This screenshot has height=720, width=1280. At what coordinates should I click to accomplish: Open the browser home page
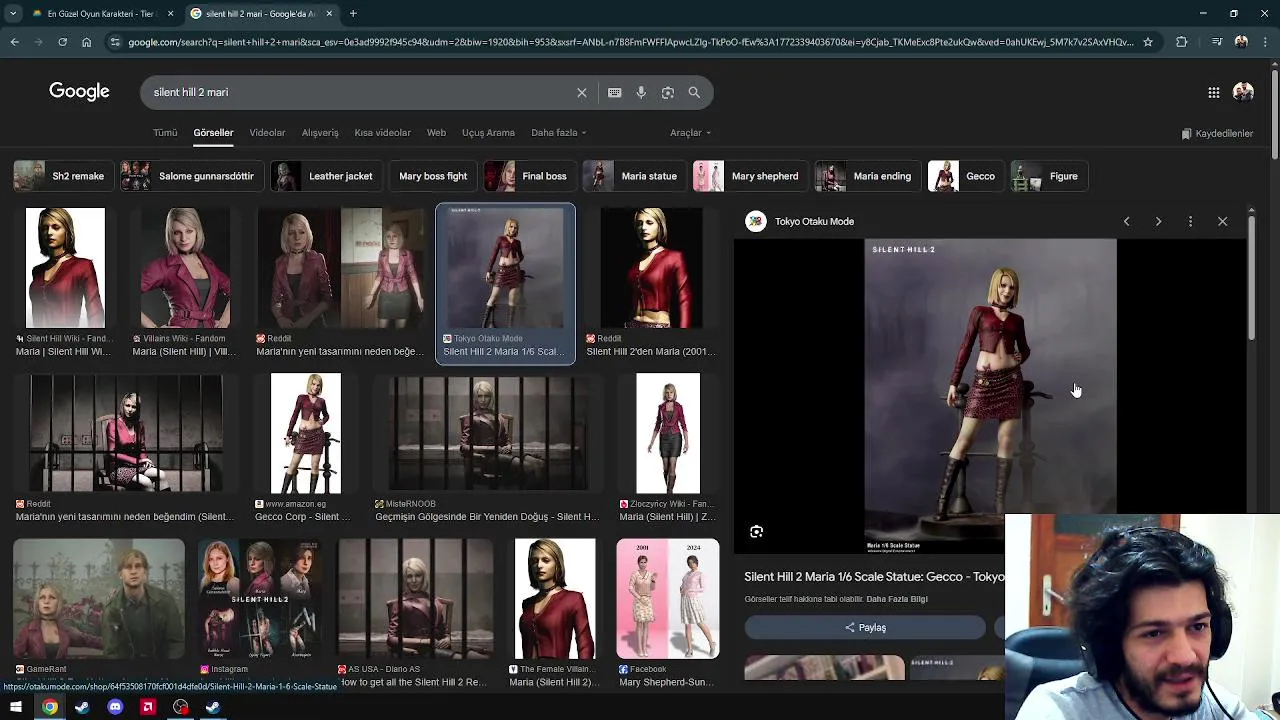[x=86, y=42]
